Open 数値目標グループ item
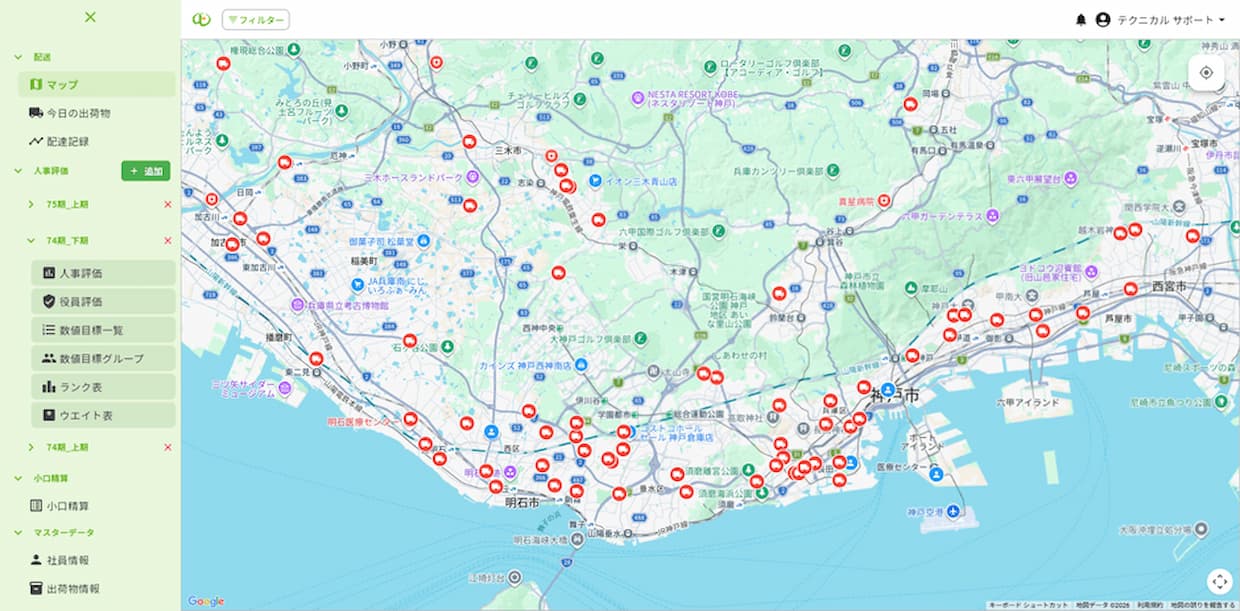The height and width of the screenshot is (611, 1240). [x=100, y=358]
